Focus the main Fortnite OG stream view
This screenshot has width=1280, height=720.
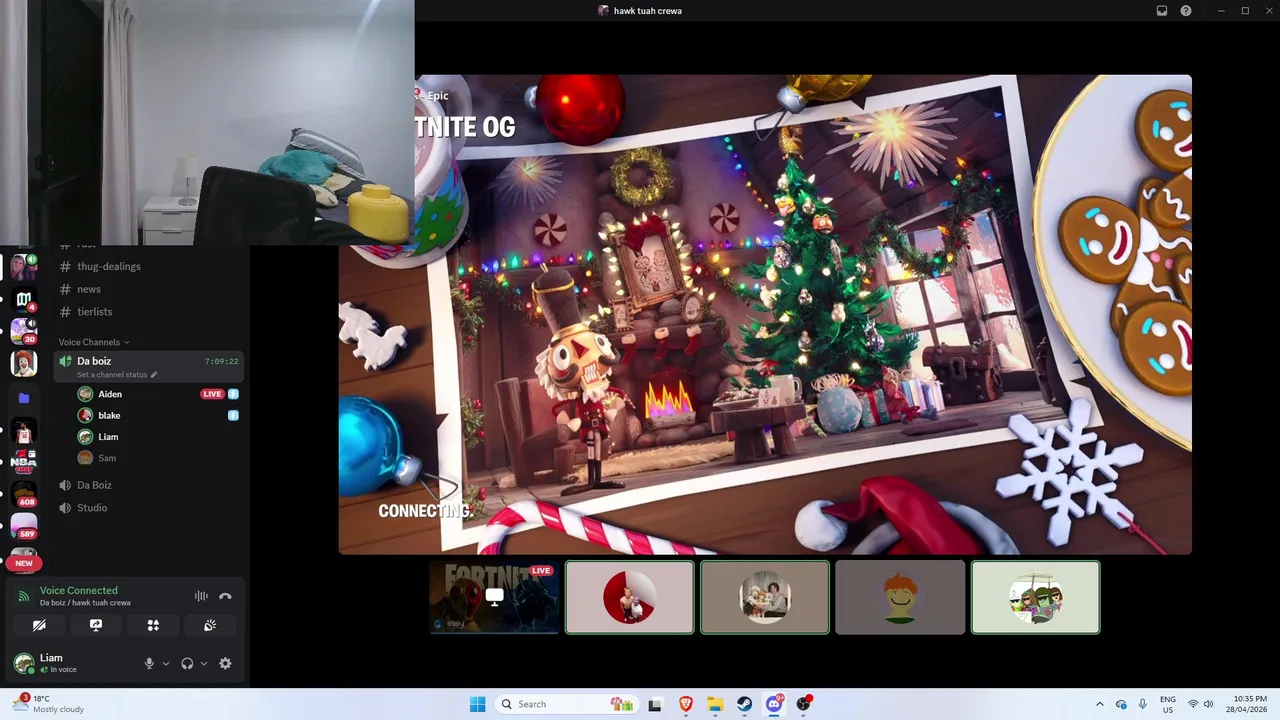click(x=765, y=314)
